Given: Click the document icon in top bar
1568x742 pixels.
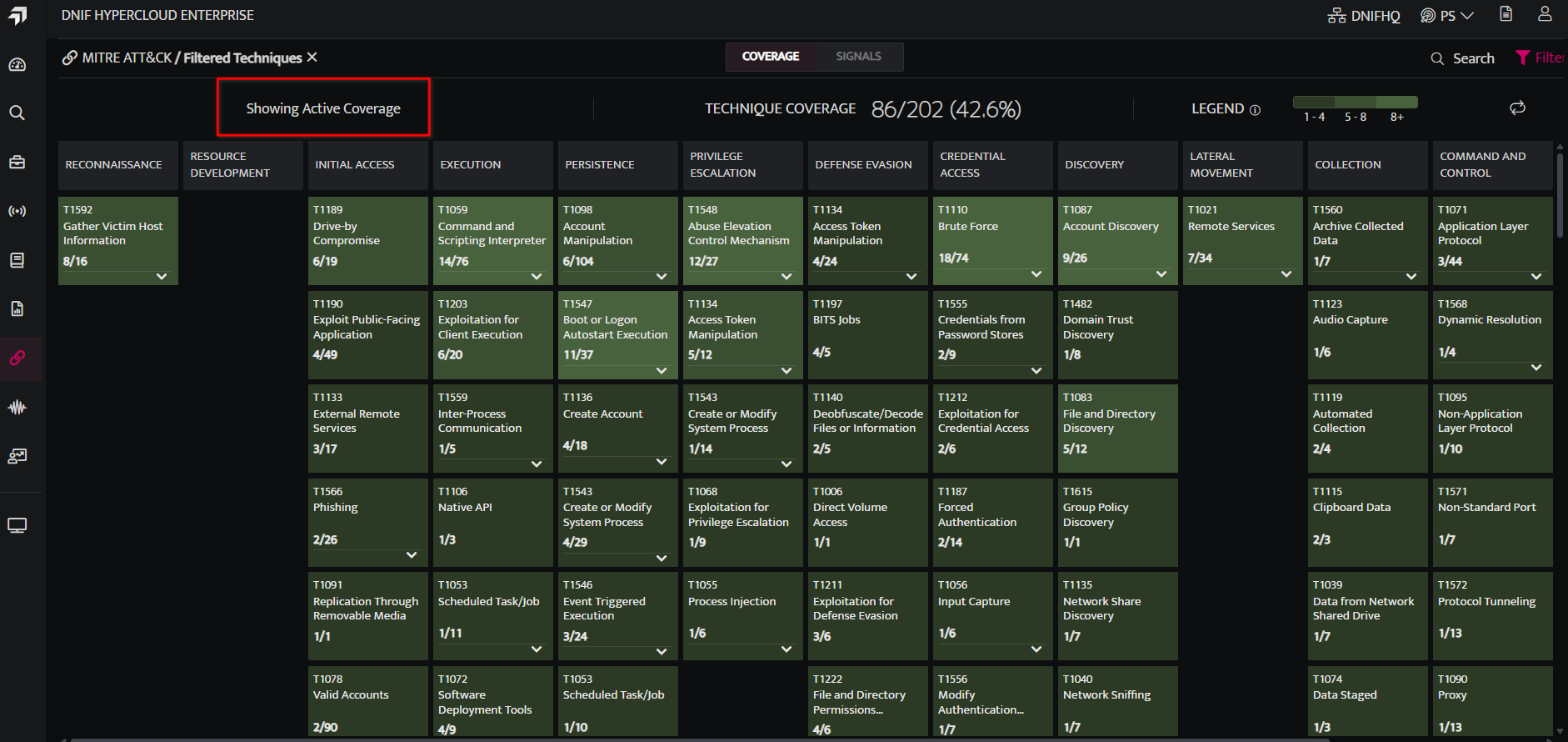Looking at the screenshot, I should coord(1506,14).
